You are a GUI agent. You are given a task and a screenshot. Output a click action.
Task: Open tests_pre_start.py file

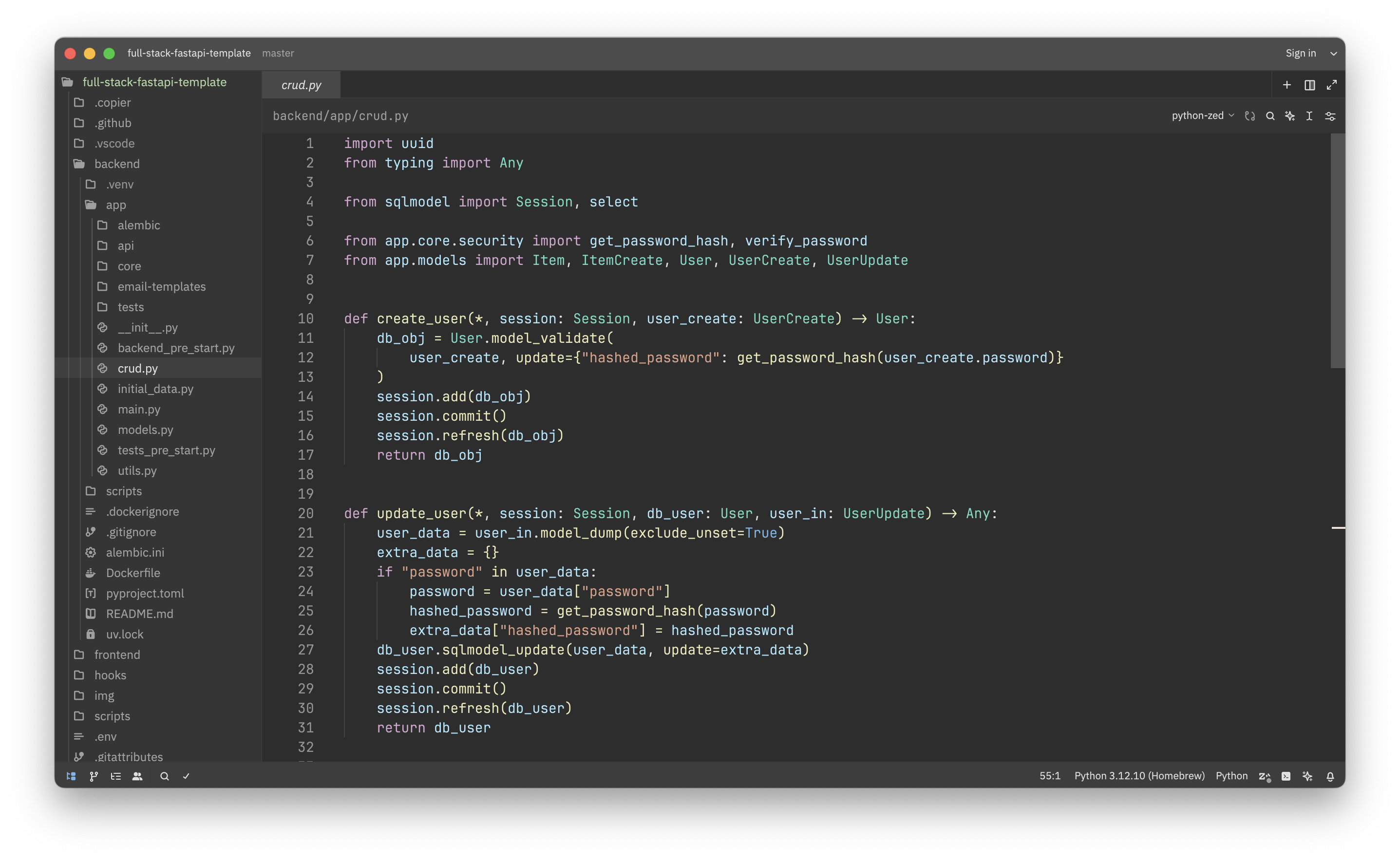pyautogui.click(x=158, y=450)
